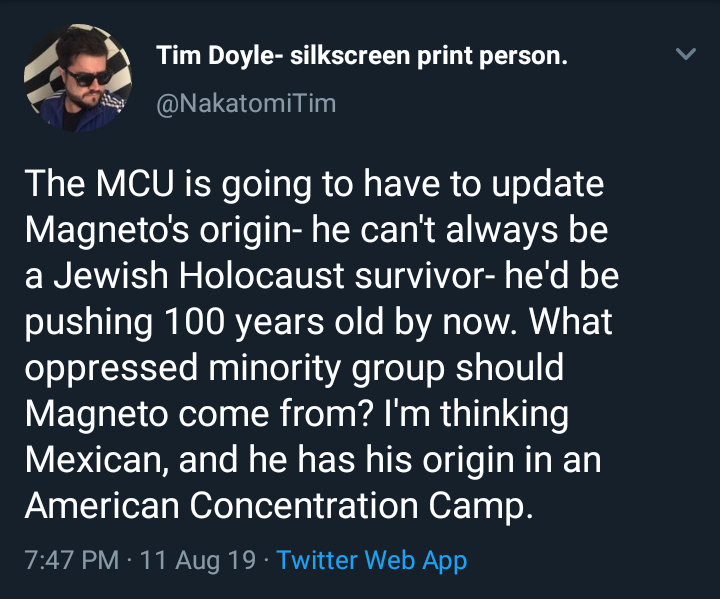
Task: Click the 7:47 PM timestamp
Action: pyautogui.click(x=70, y=560)
